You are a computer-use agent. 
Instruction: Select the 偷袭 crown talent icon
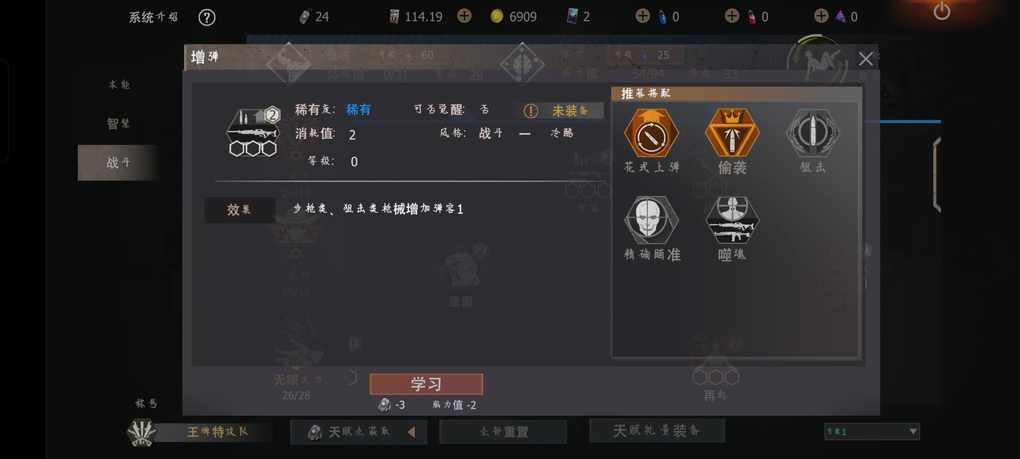tap(732, 133)
